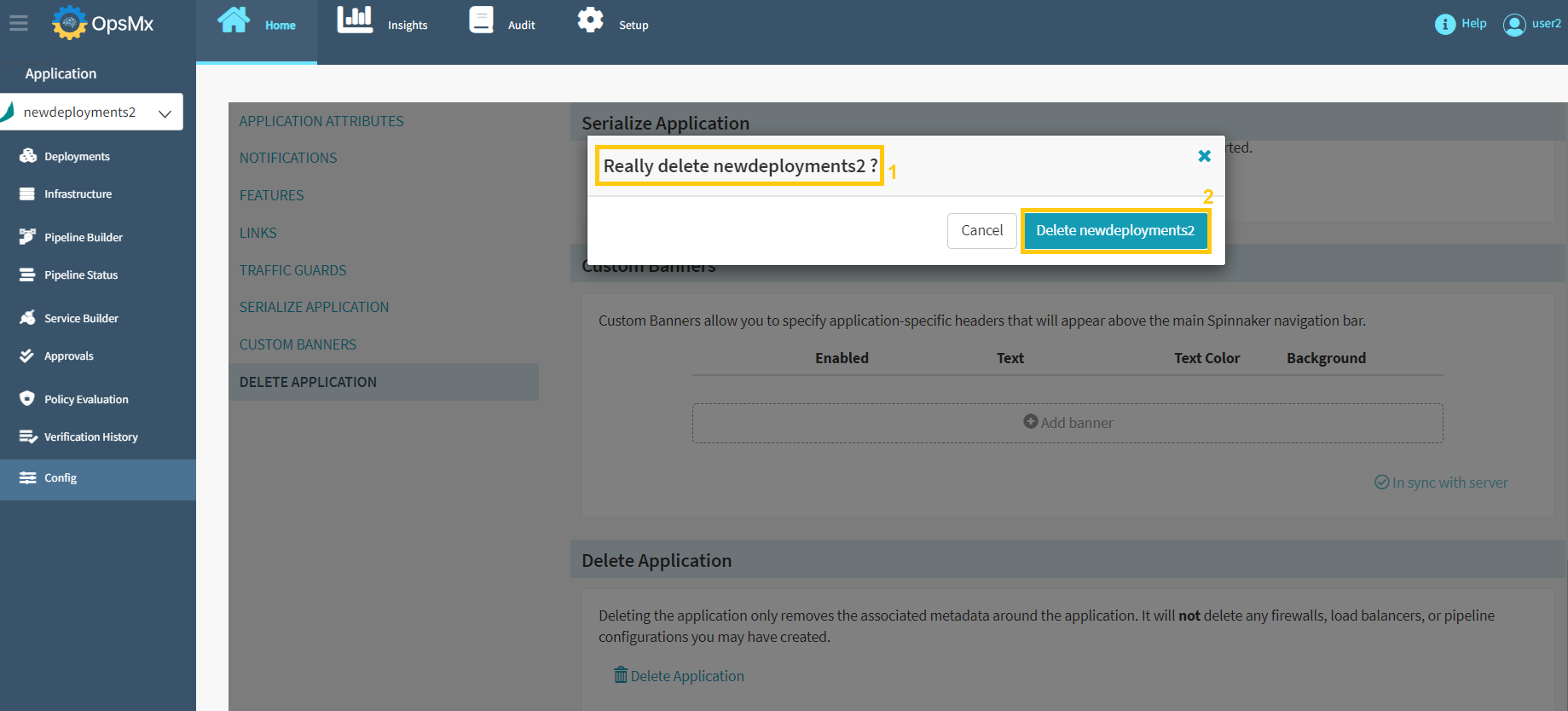Click the Help info icon
The height and width of the screenshot is (711, 1568).
click(1444, 24)
